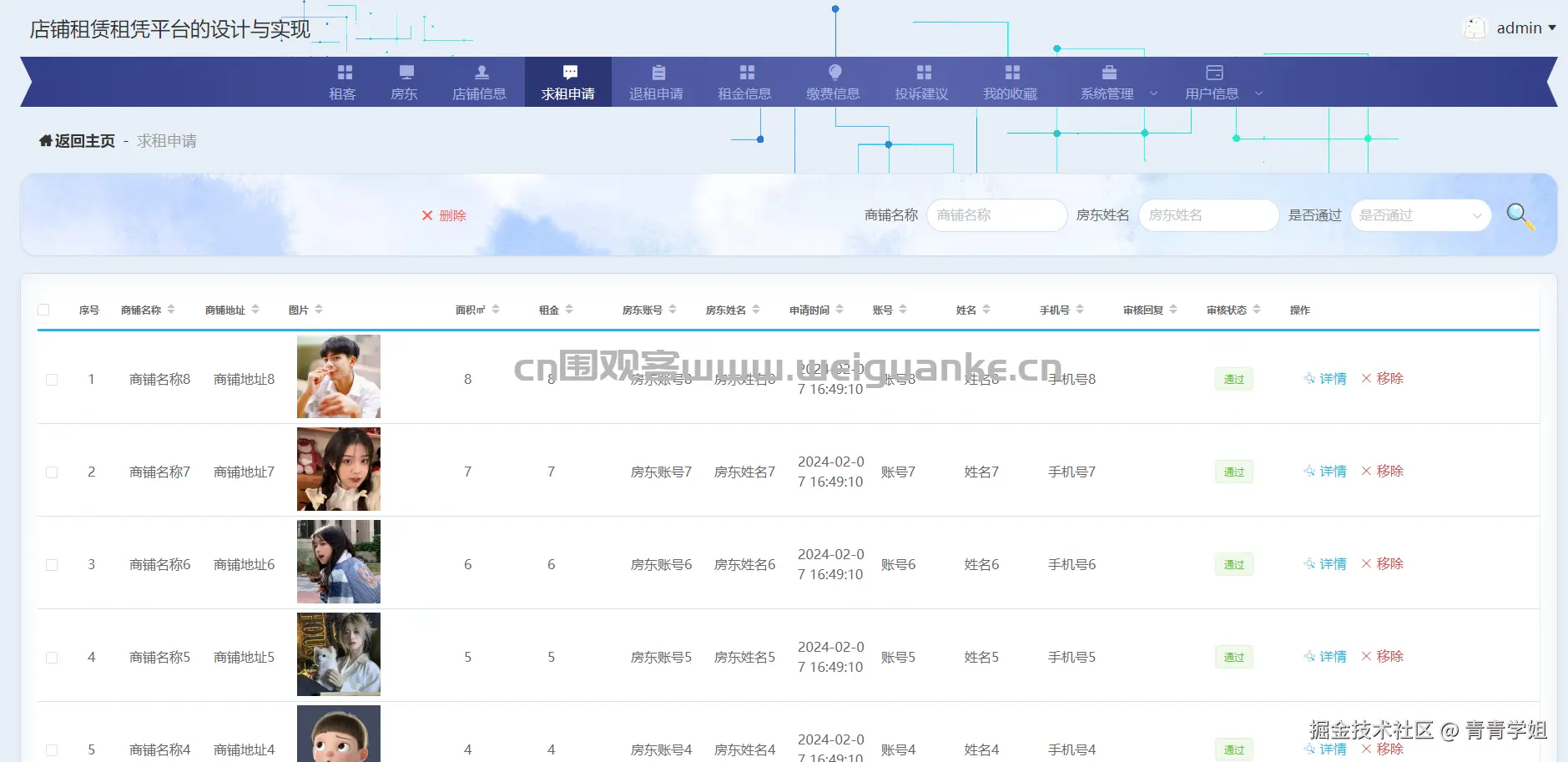Click the 房东账号7 cell
The image size is (1568, 762).
point(662,472)
